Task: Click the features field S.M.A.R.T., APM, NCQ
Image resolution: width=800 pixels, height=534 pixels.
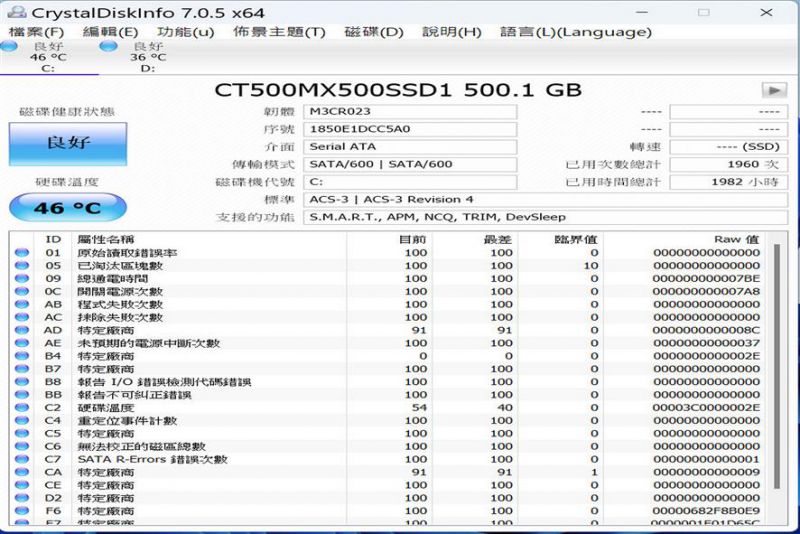Action: coord(545,217)
